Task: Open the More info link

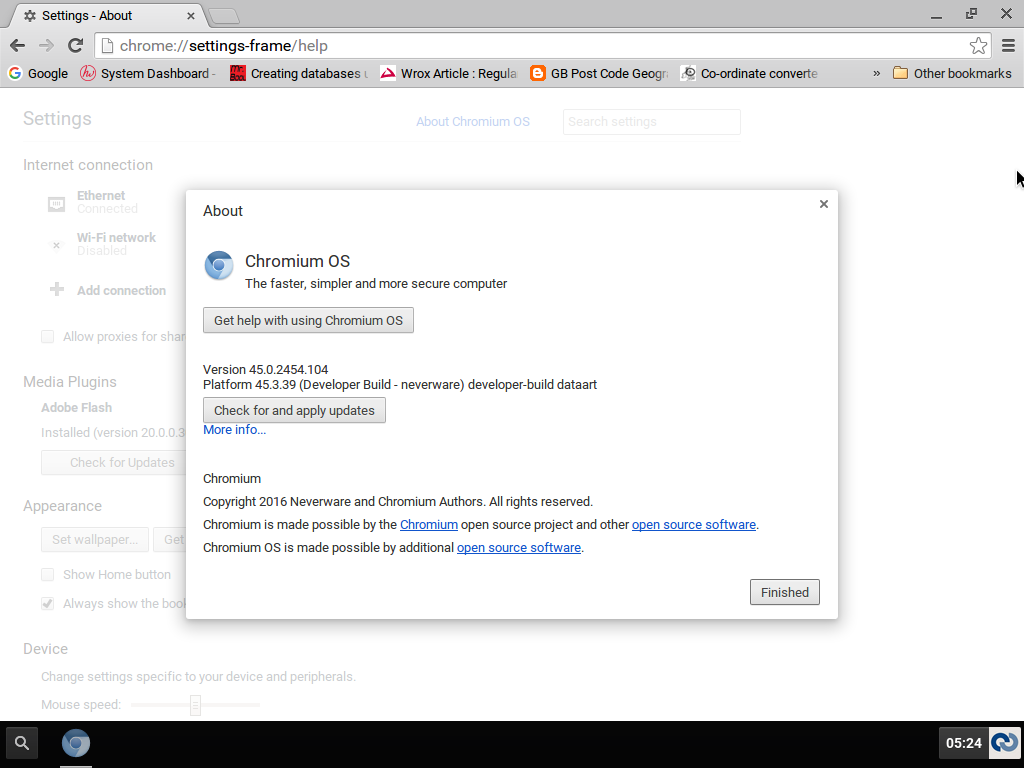Action: pos(234,430)
